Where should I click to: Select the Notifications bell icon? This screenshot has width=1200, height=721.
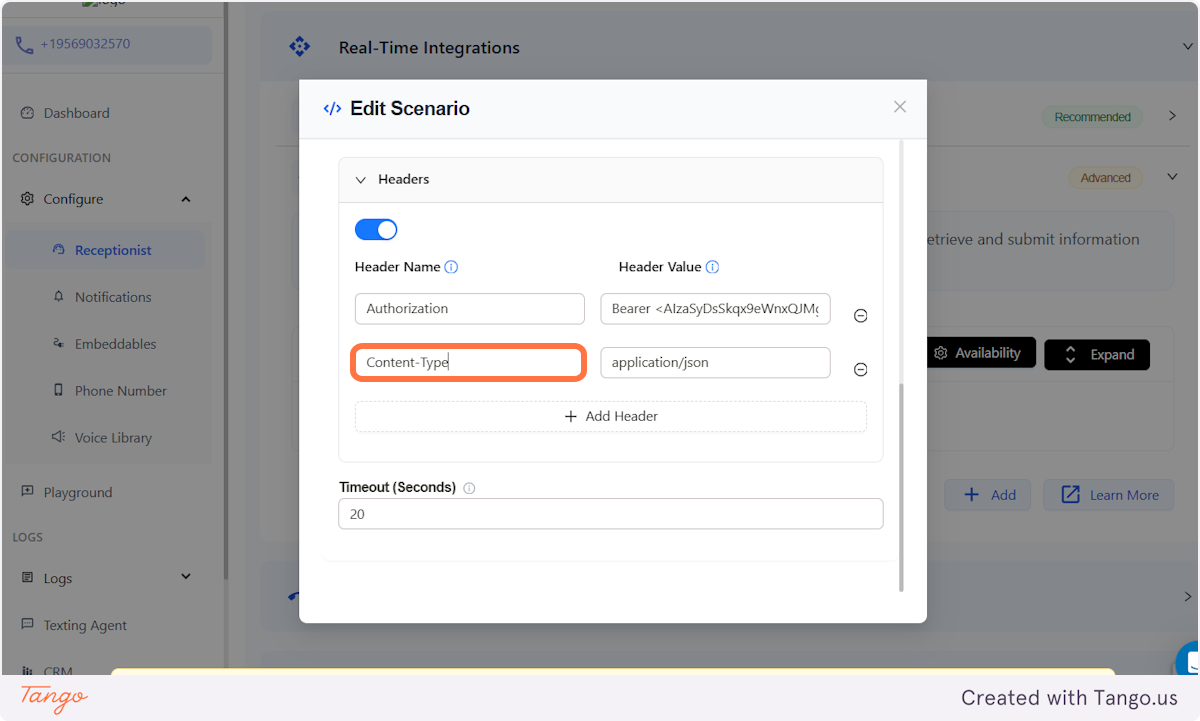58,296
